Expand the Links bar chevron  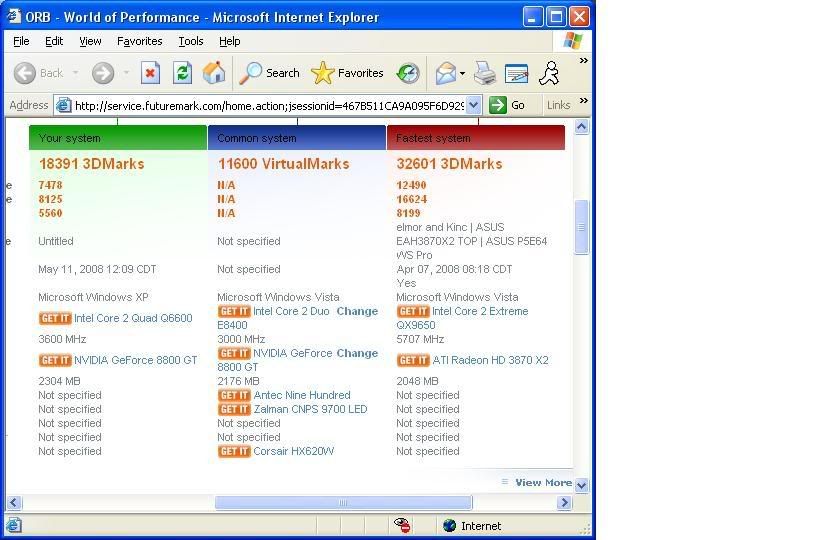pos(583,101)
